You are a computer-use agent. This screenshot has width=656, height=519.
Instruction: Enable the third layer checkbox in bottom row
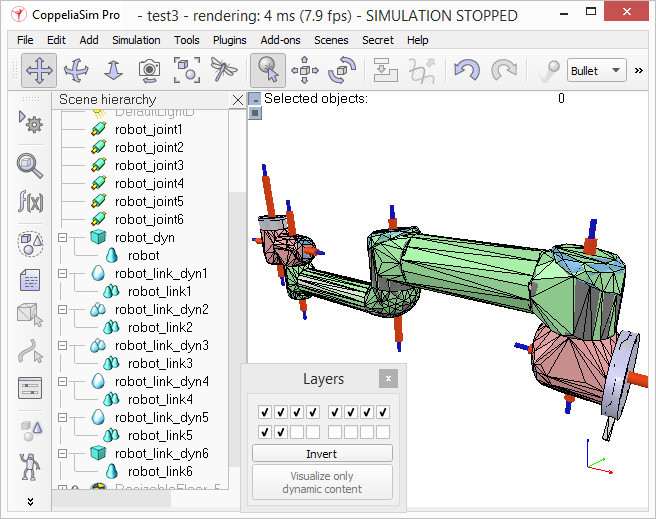pos(297,432)
